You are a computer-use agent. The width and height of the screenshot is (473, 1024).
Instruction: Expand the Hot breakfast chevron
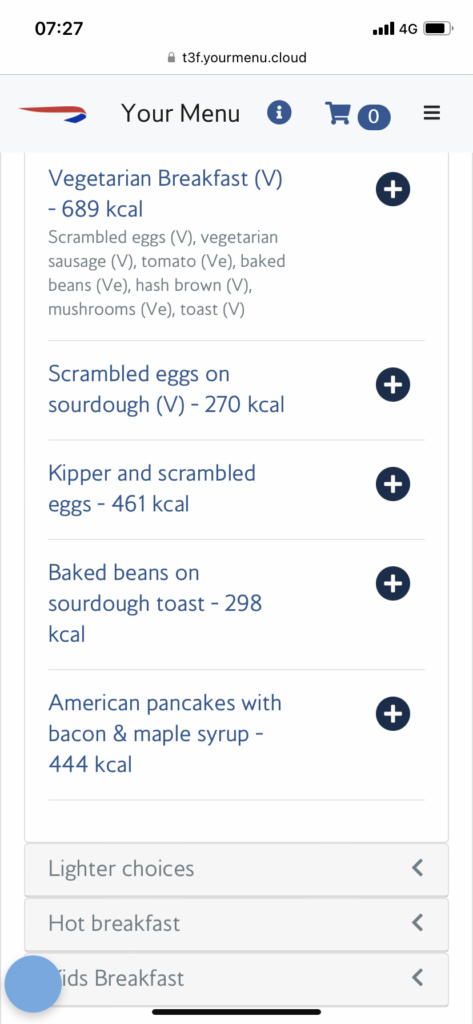click(x=418, y=923)
